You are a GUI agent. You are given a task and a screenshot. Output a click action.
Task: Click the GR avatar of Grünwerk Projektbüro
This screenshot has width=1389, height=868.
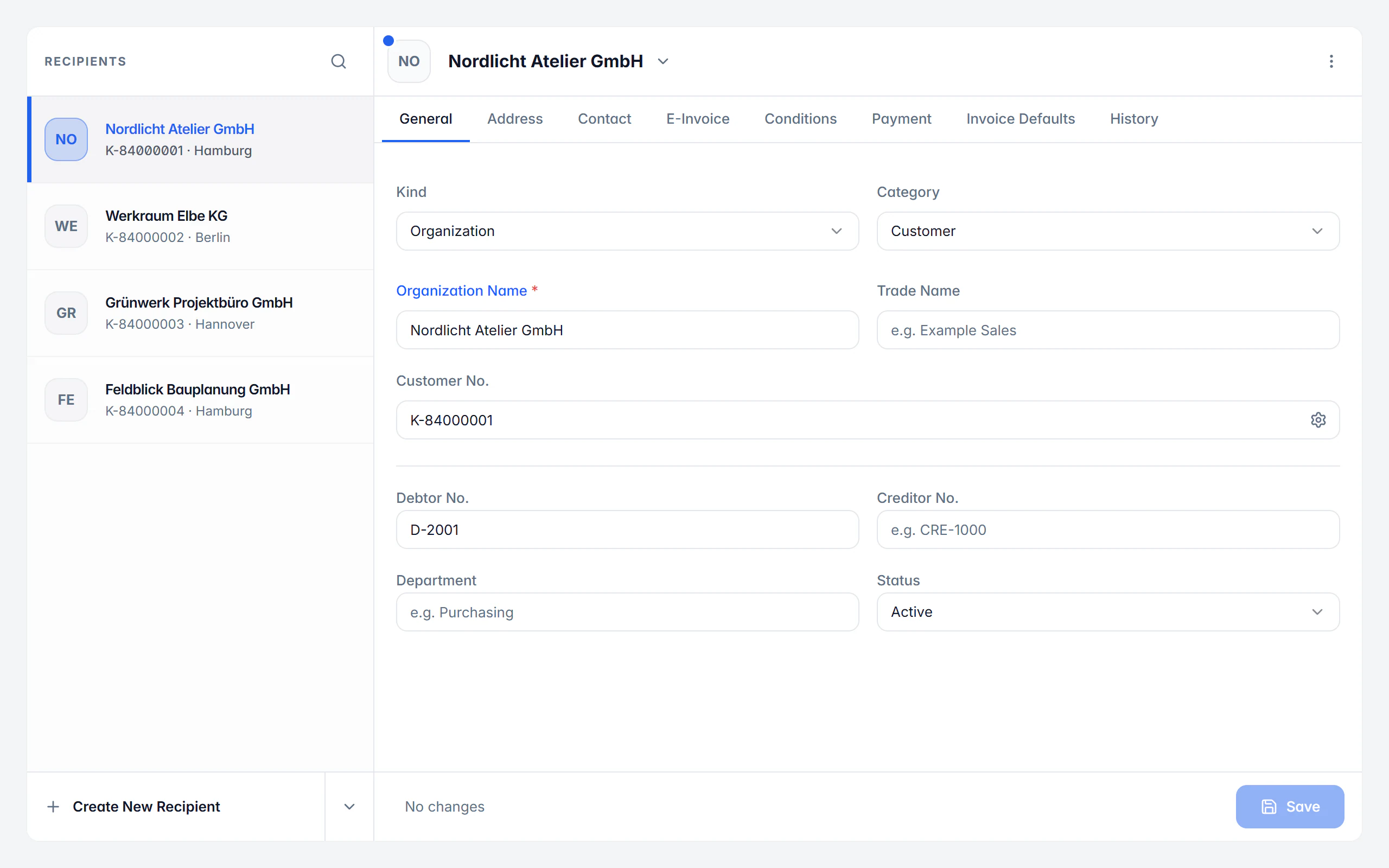(66, 313)
